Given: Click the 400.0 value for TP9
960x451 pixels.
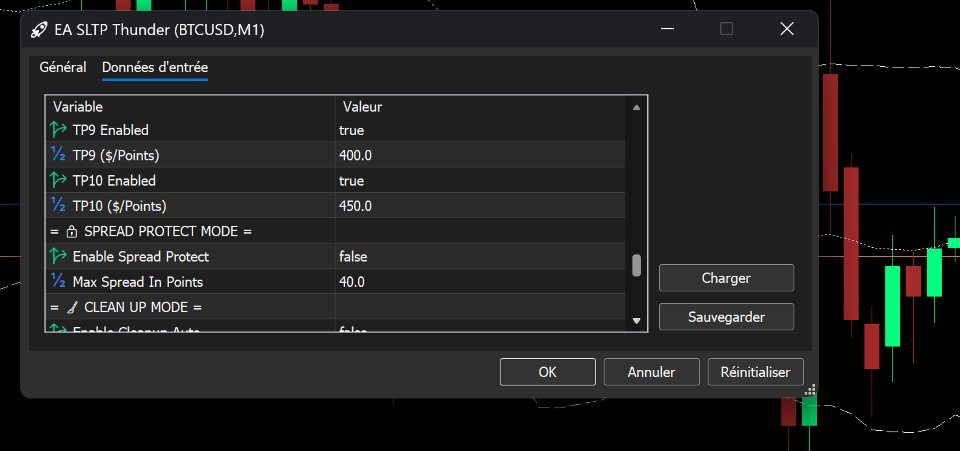Looking at the screenshot, I should click(355, 155).
